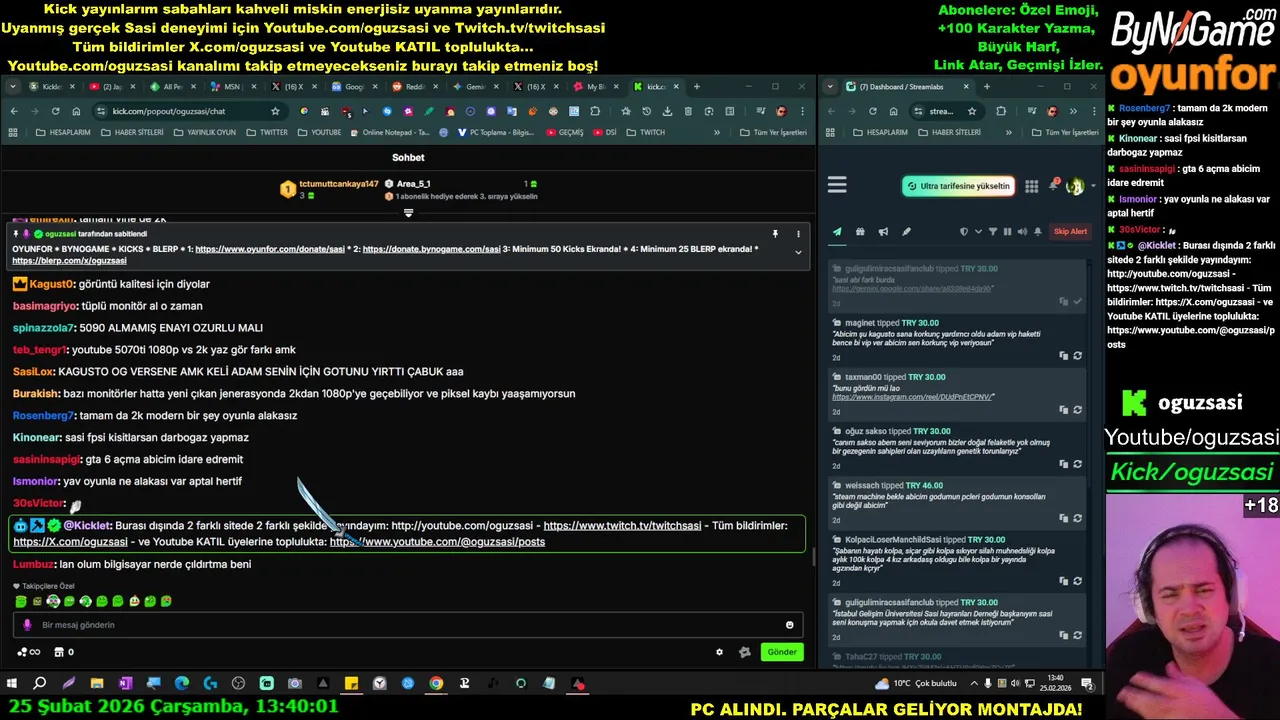Open the event filter funnel icon
This screenshot has width=1280, height=720.
pyautogui.click(x=992, y=232)
